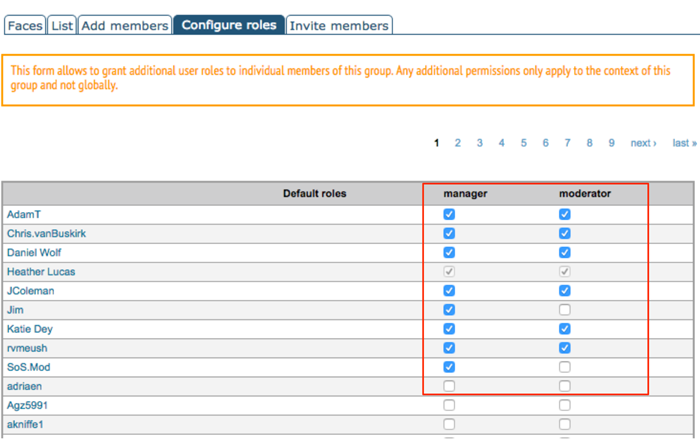This screenshot has height=439, width=700.
Task: Check manager checkbox for Agz5991
Action: [449, 405]
